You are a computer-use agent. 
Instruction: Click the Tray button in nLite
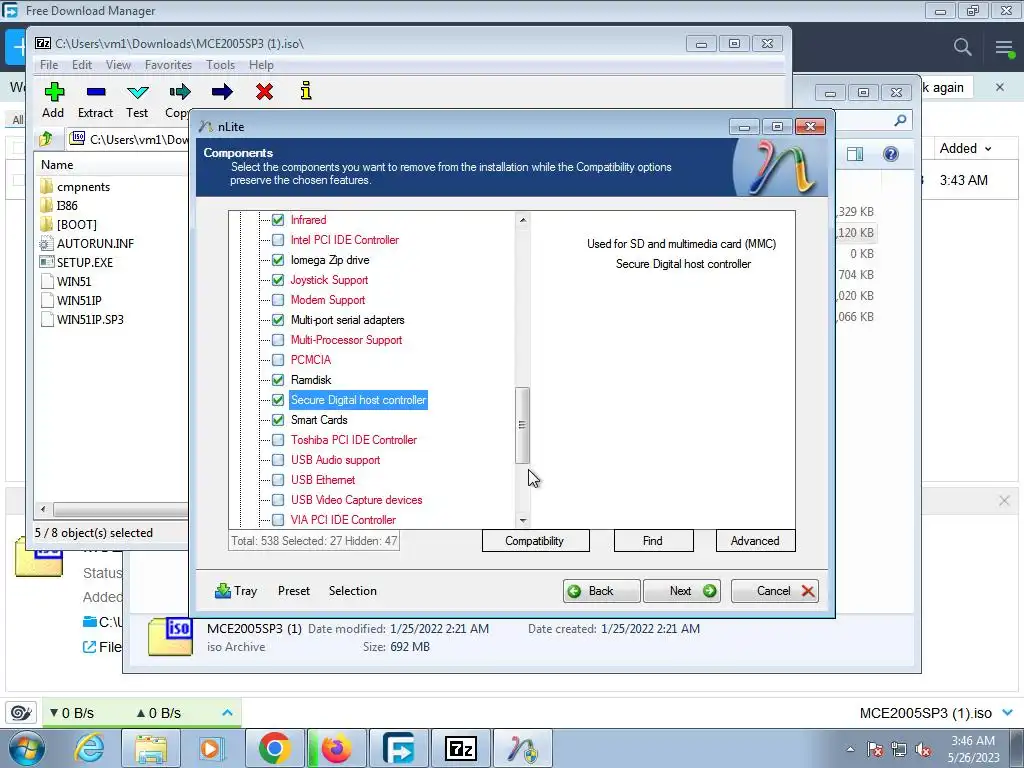pyautogui.click(x=236, y=591)
